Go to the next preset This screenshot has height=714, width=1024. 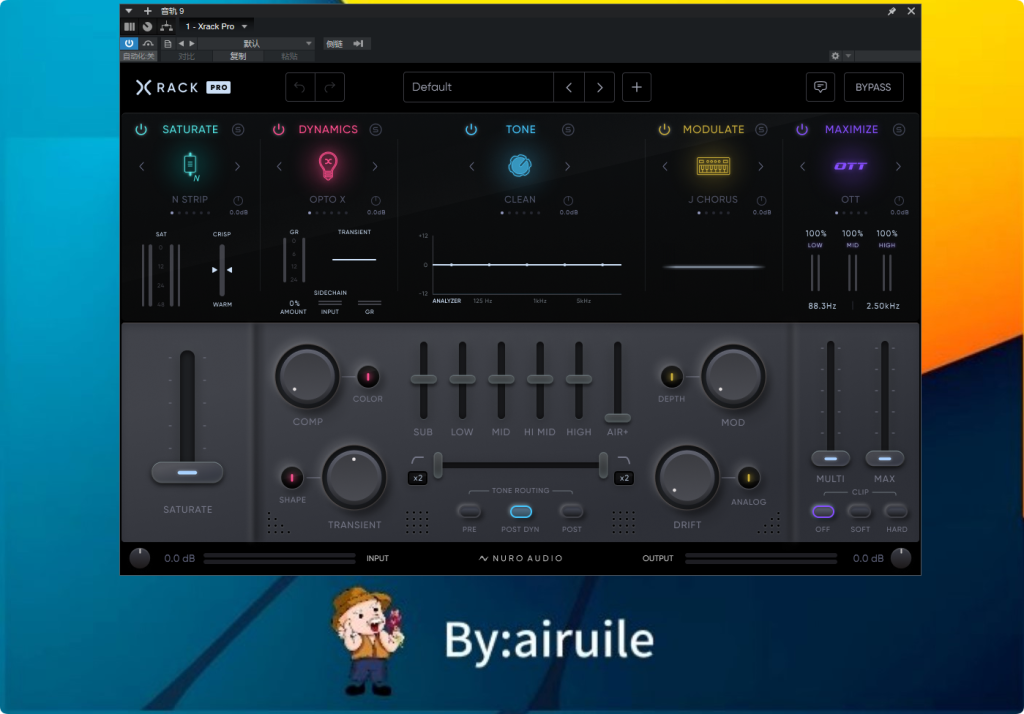(600, 87)
